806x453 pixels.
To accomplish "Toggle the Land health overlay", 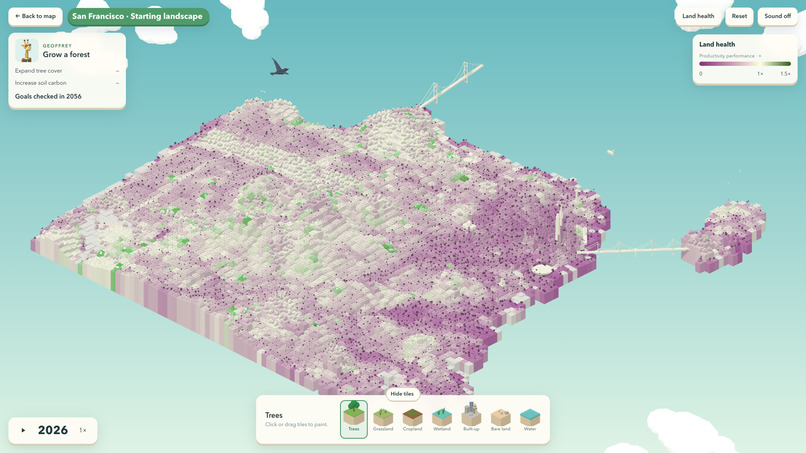I will coord(698,16).
